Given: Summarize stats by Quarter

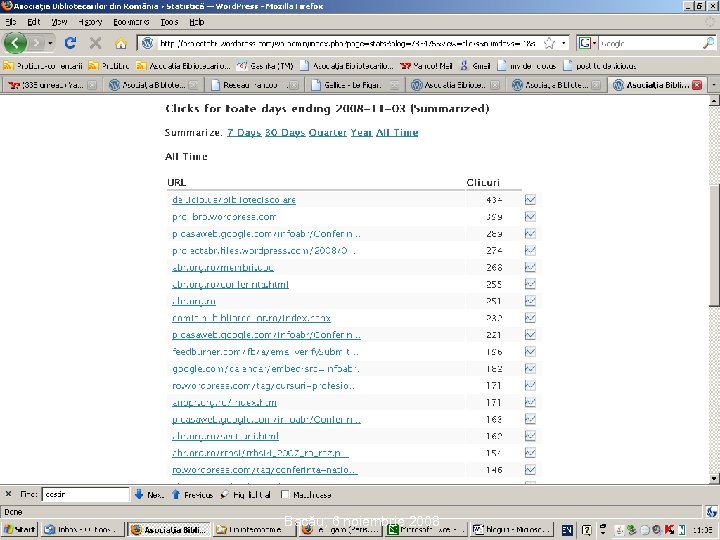Looking at the screenshot, I should (327, 133).
